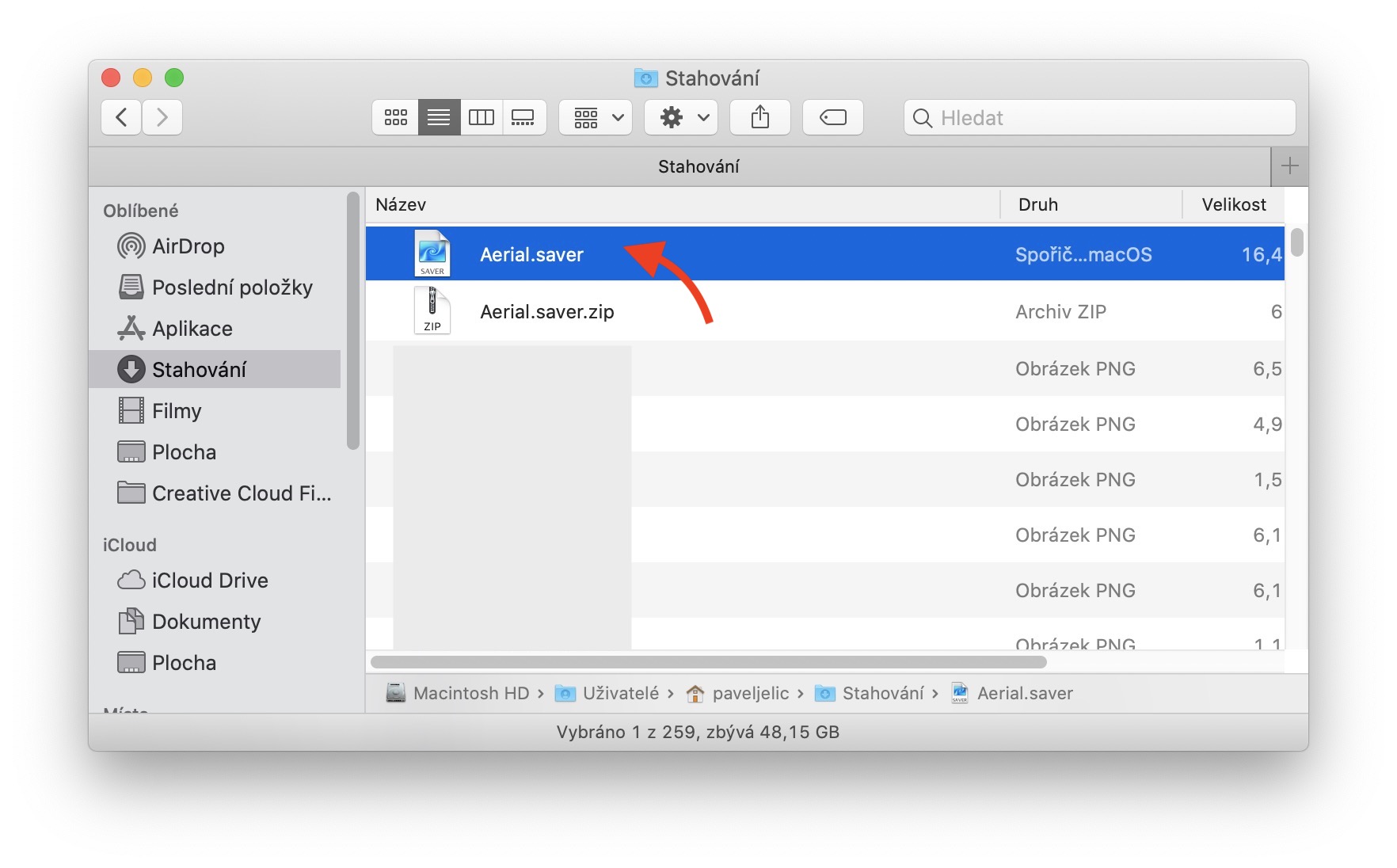Screen dimensions: 1397x868
Task: Open iCloud Drive in the sidebar
Action: click(x=215, y=581)
